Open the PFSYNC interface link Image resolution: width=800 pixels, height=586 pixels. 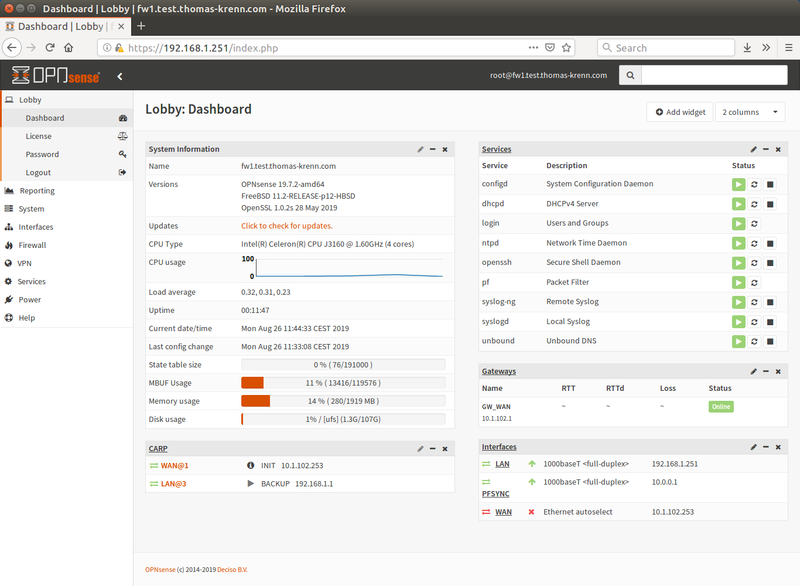(495, 494)
